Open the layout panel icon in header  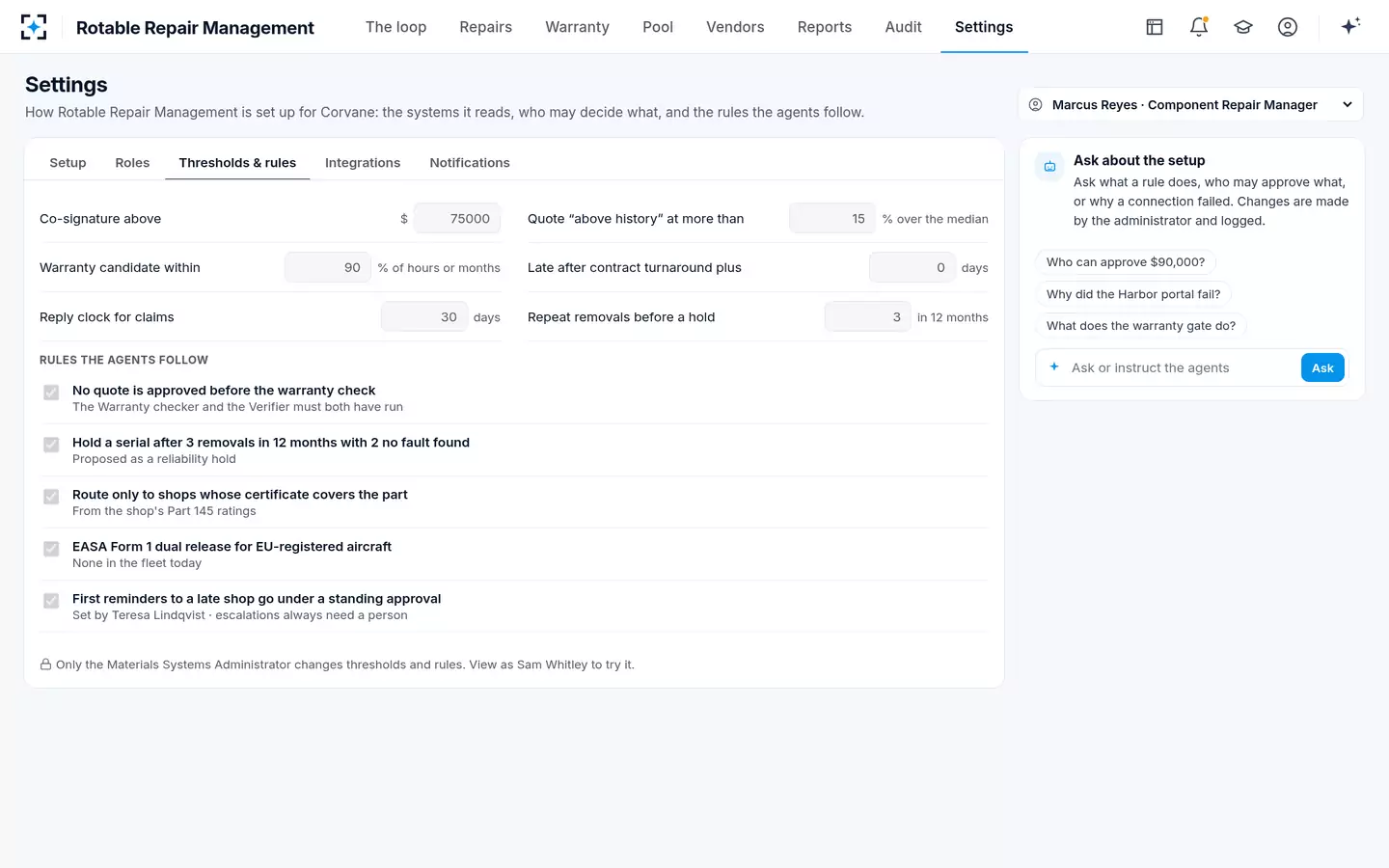1155,27
